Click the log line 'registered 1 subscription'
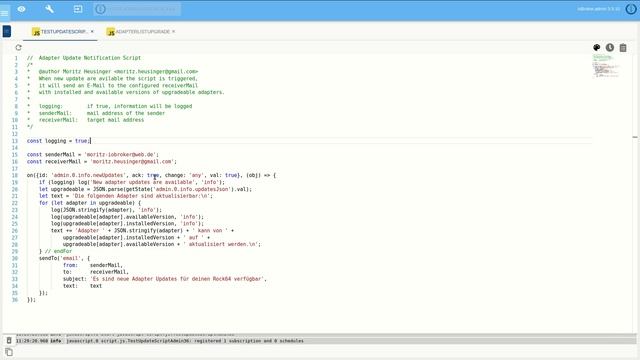Screen dimensions: 640x360 160,341
